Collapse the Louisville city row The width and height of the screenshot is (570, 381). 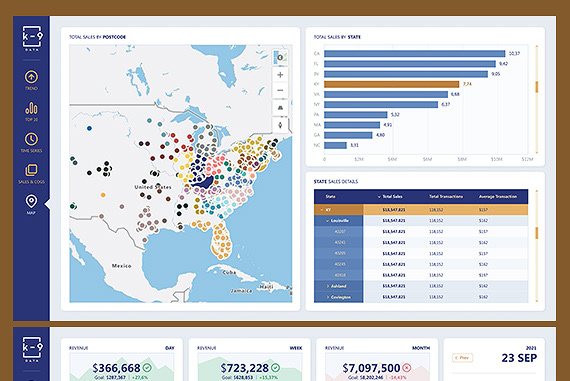pyautogui.click(x=327, y=221)
